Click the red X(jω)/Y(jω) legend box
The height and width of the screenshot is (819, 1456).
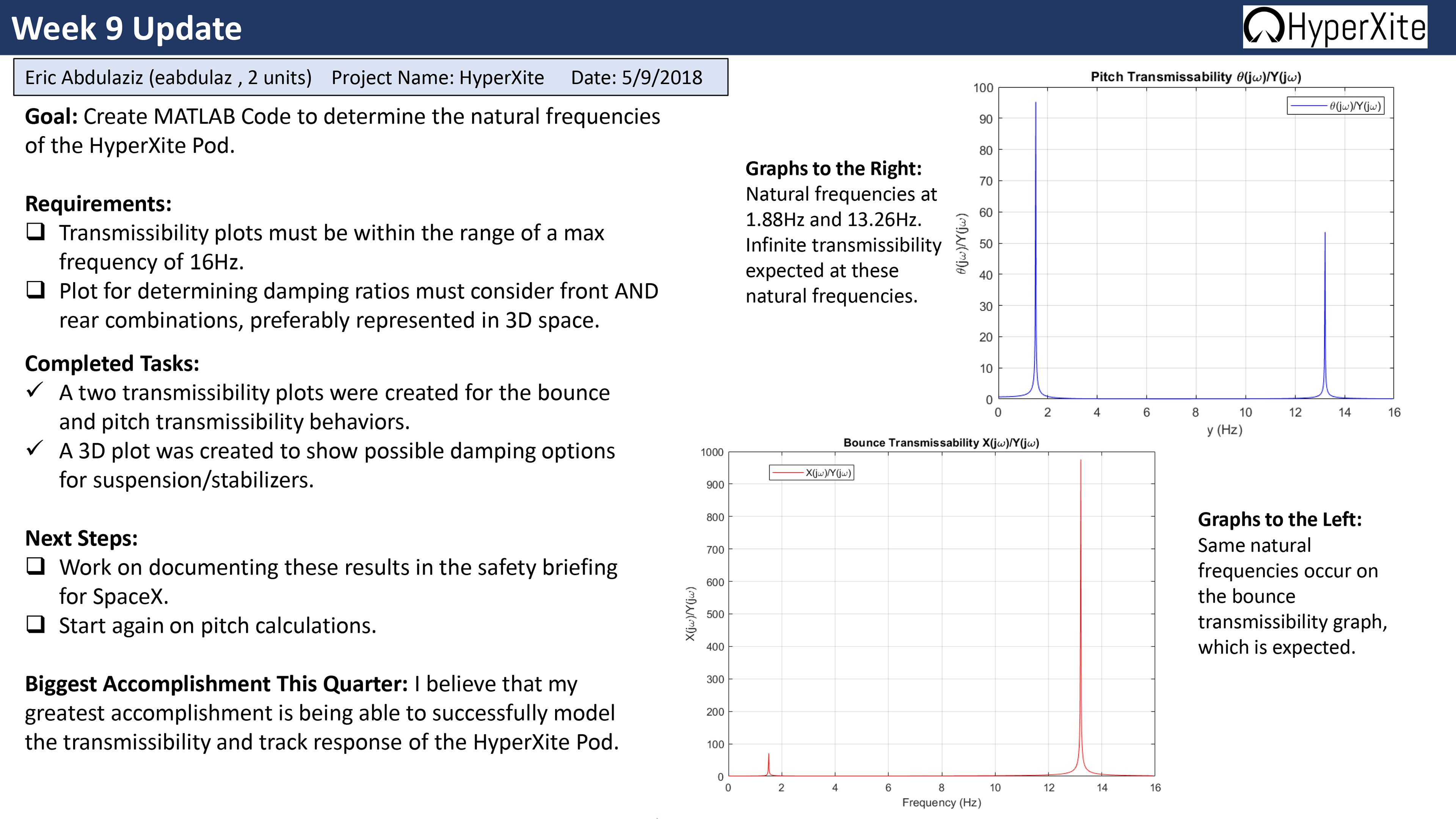[x=812, y=472]
